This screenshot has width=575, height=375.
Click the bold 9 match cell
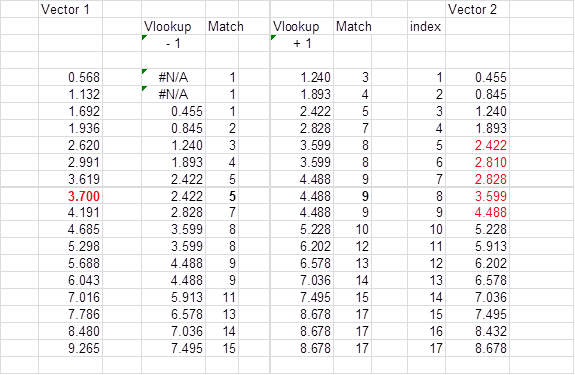352,196
